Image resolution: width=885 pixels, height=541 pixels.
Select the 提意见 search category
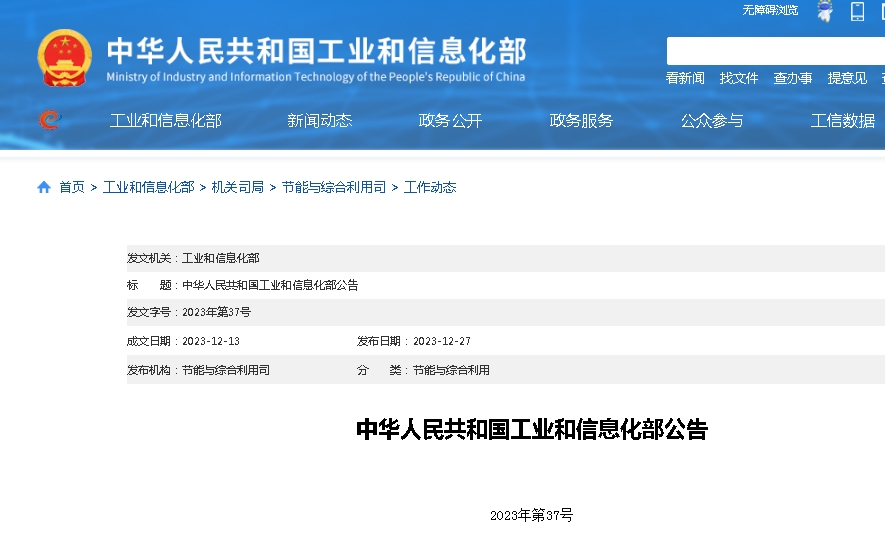[x=847, y=78]
